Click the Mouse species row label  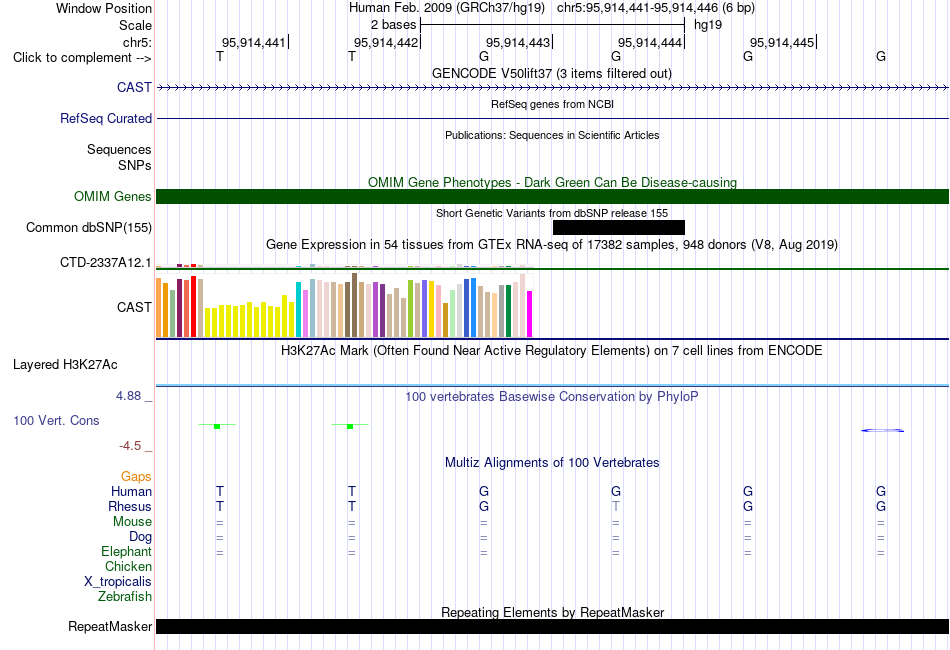132,522
